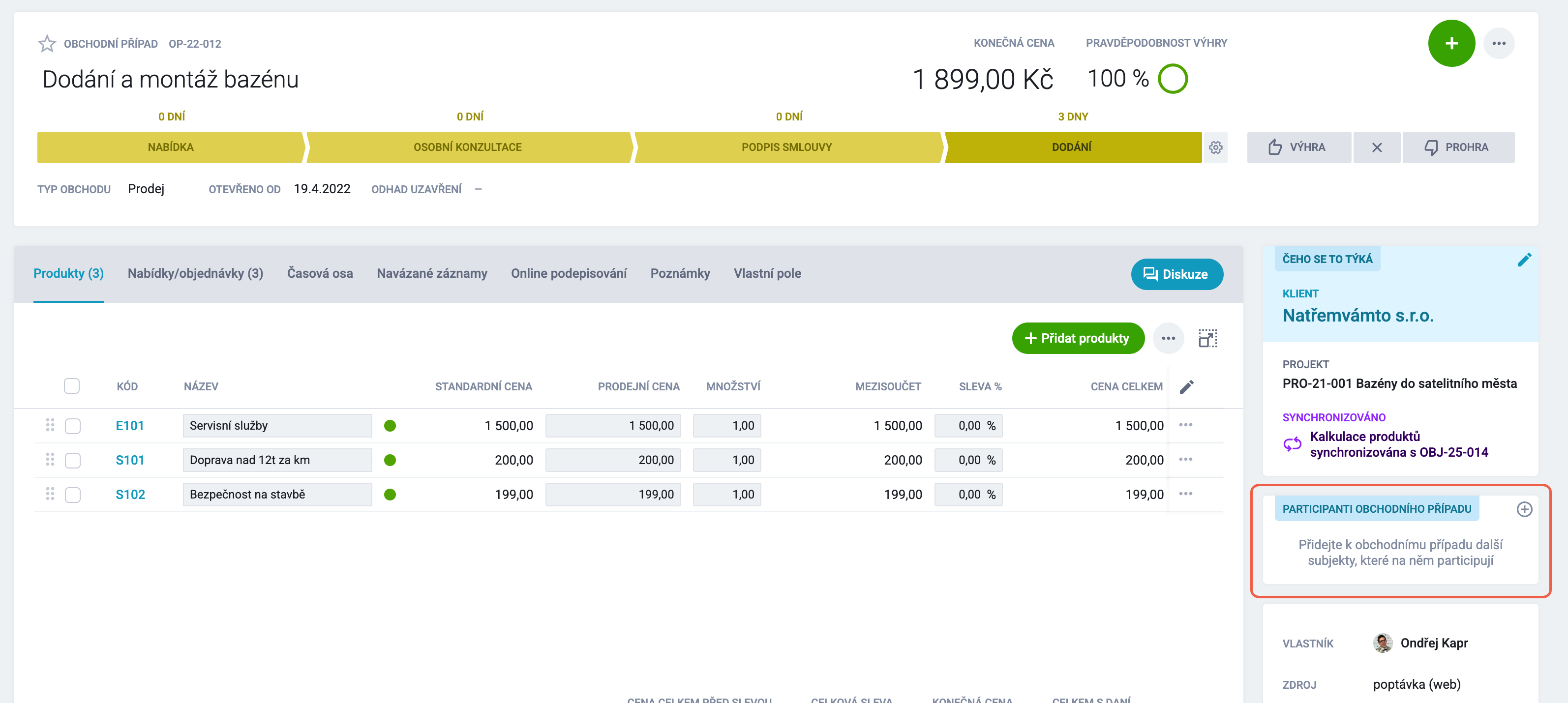This screenshot has width=1568, height=703.
Task: Open the sync icon next to Kalkulace produktů
Action: (1292, 444)
